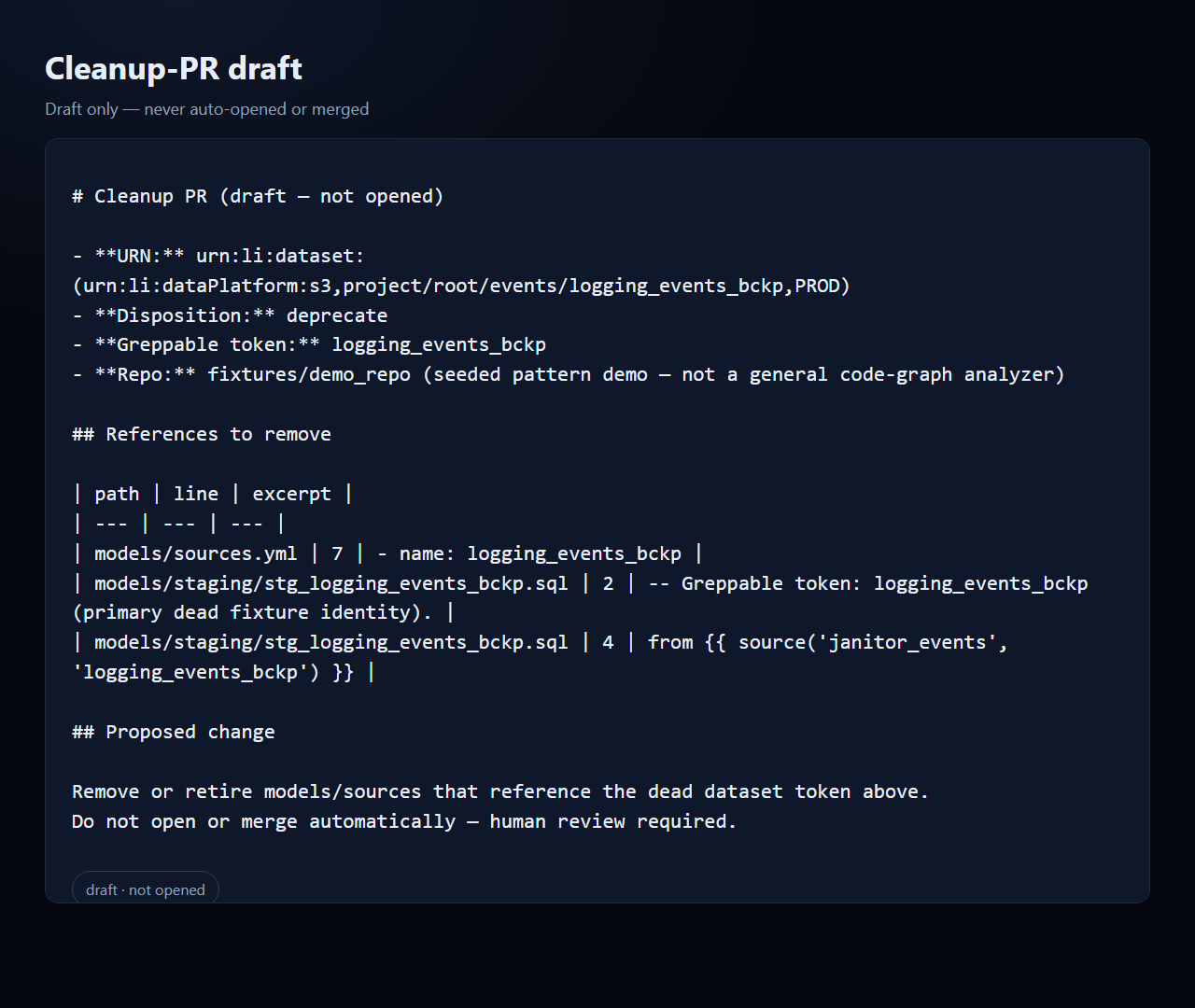The height and width of the screenshot is (1008, 1195).
Task: Click the 'Cleanup-PR draft' page heading
Action: pyautogui.click(x=174, y=68)
